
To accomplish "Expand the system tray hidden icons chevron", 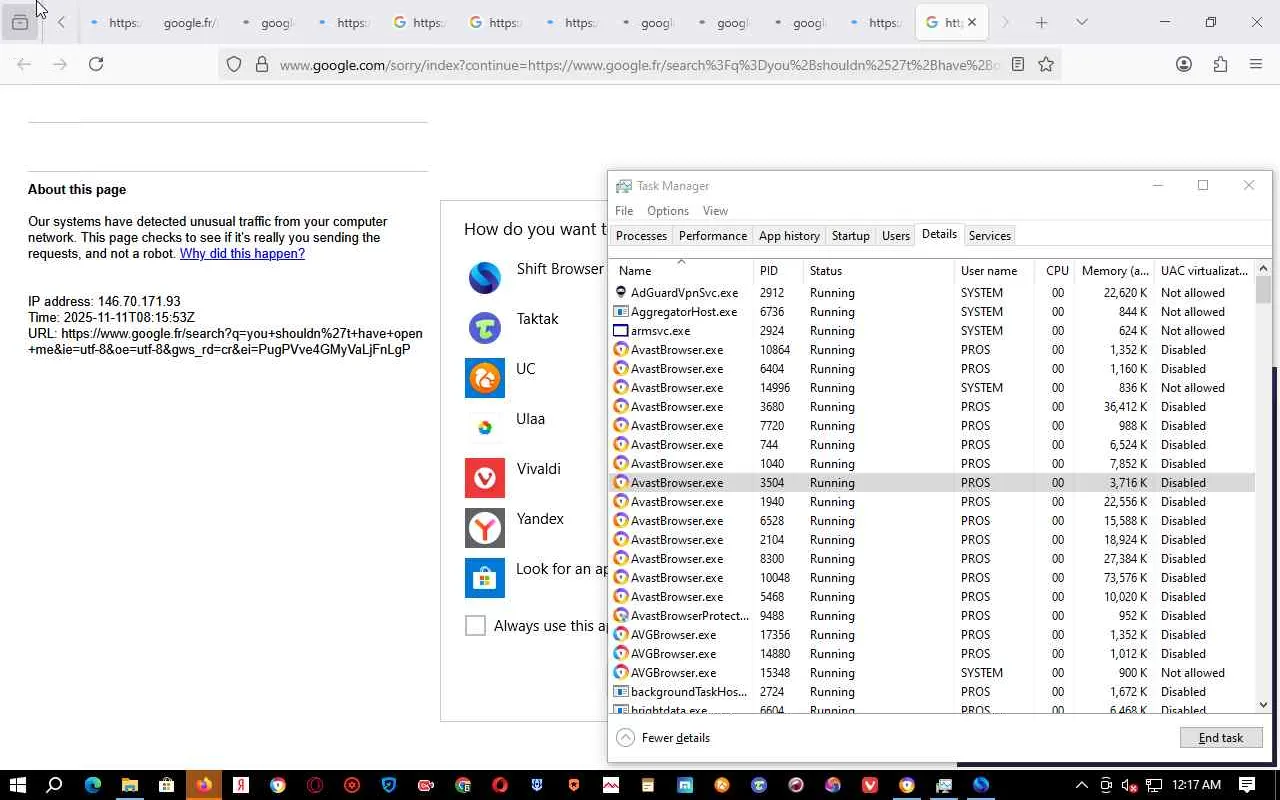I will pos(1081,785).
